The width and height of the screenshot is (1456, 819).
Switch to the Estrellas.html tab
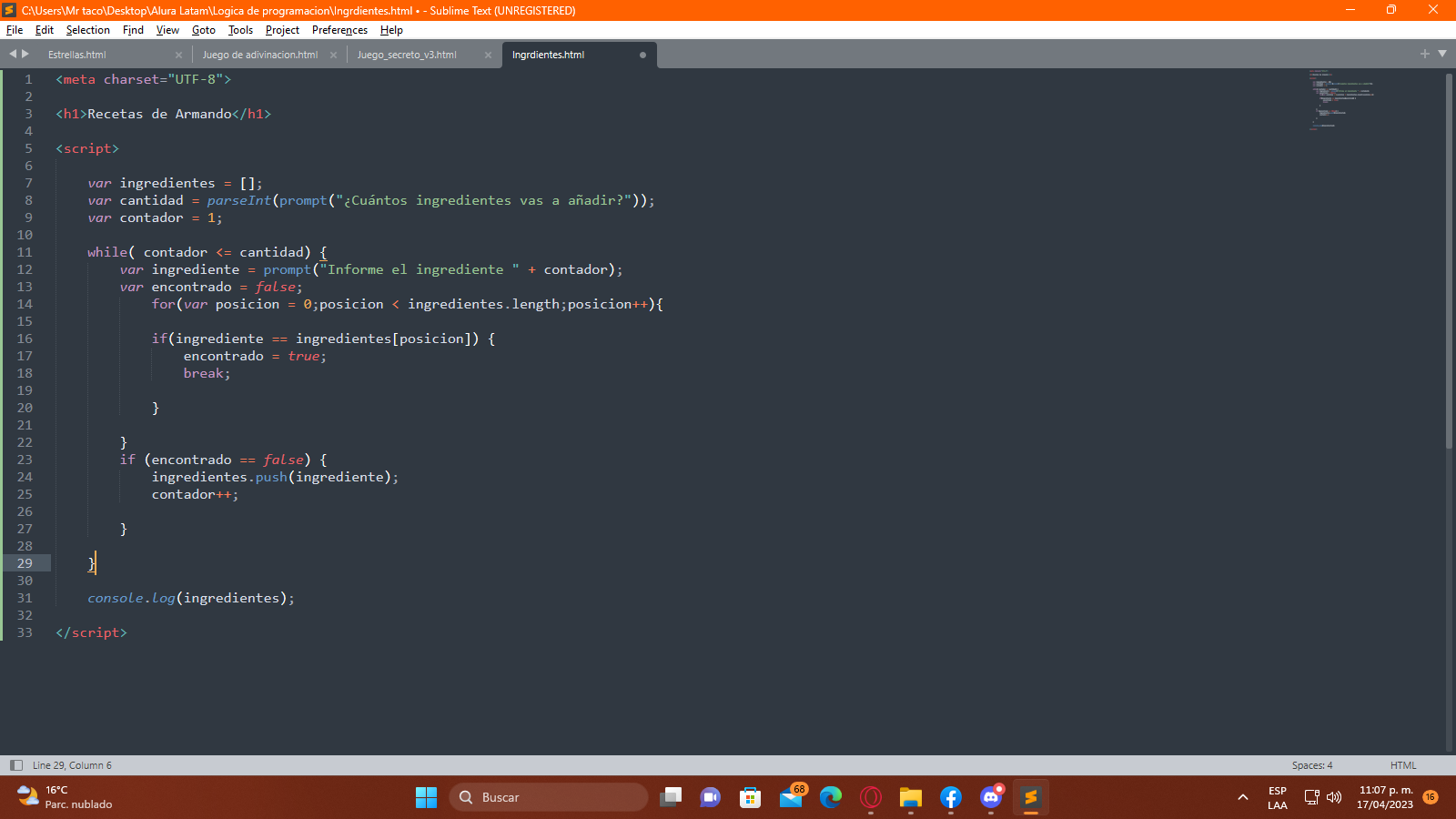tap(77, 55)
